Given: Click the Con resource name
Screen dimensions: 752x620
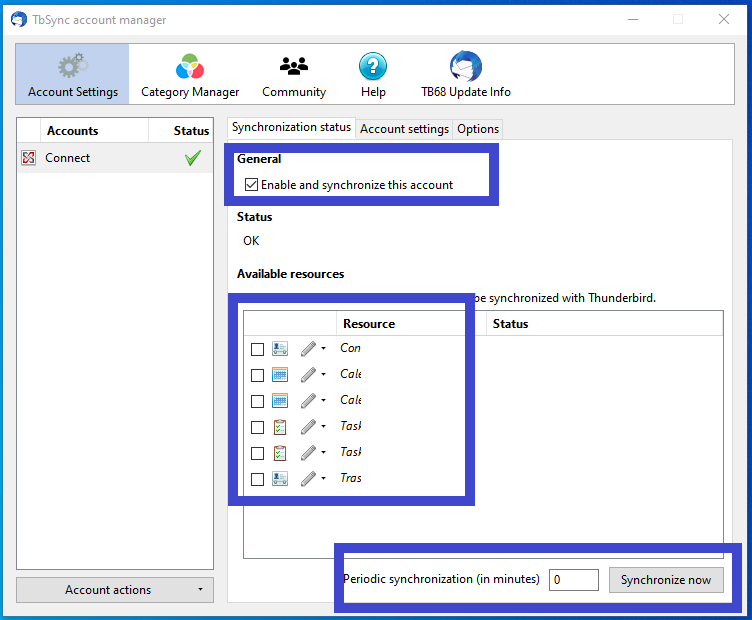Looking at the screenshot, I should (350, 348).
